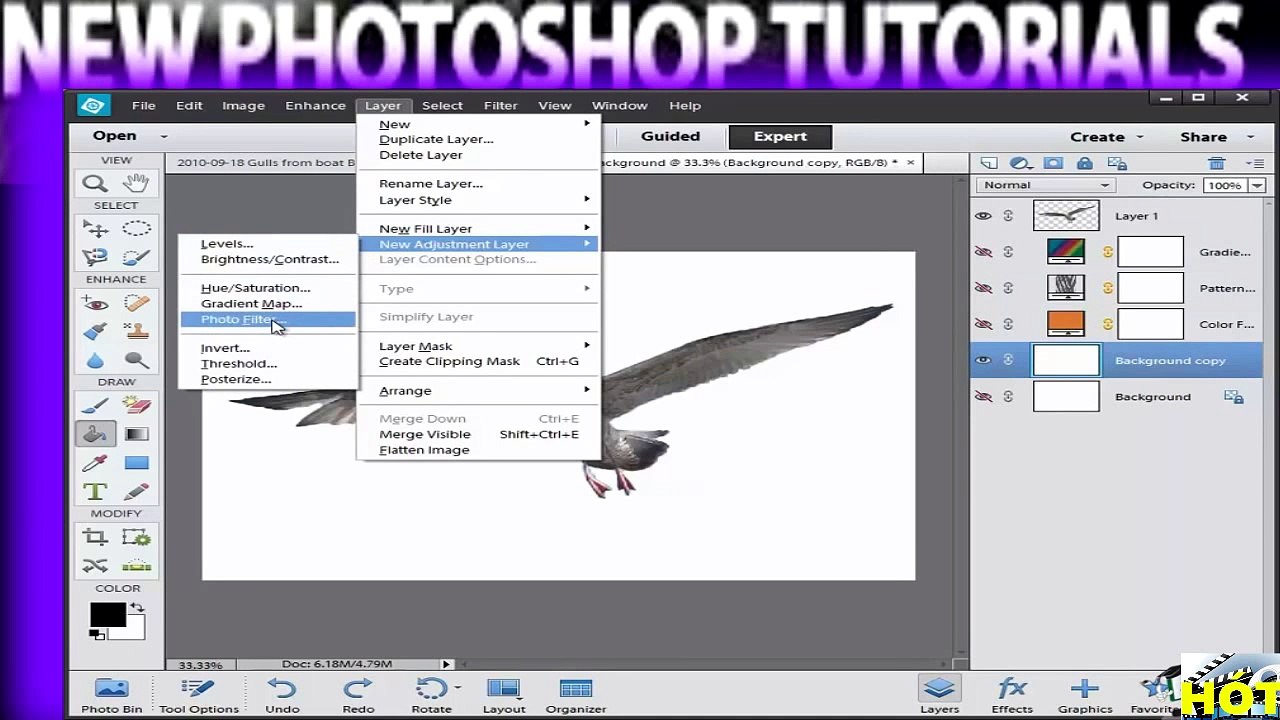Open the blend mode Normal dropdown
1280x720 pixels.
(1045, 185)
